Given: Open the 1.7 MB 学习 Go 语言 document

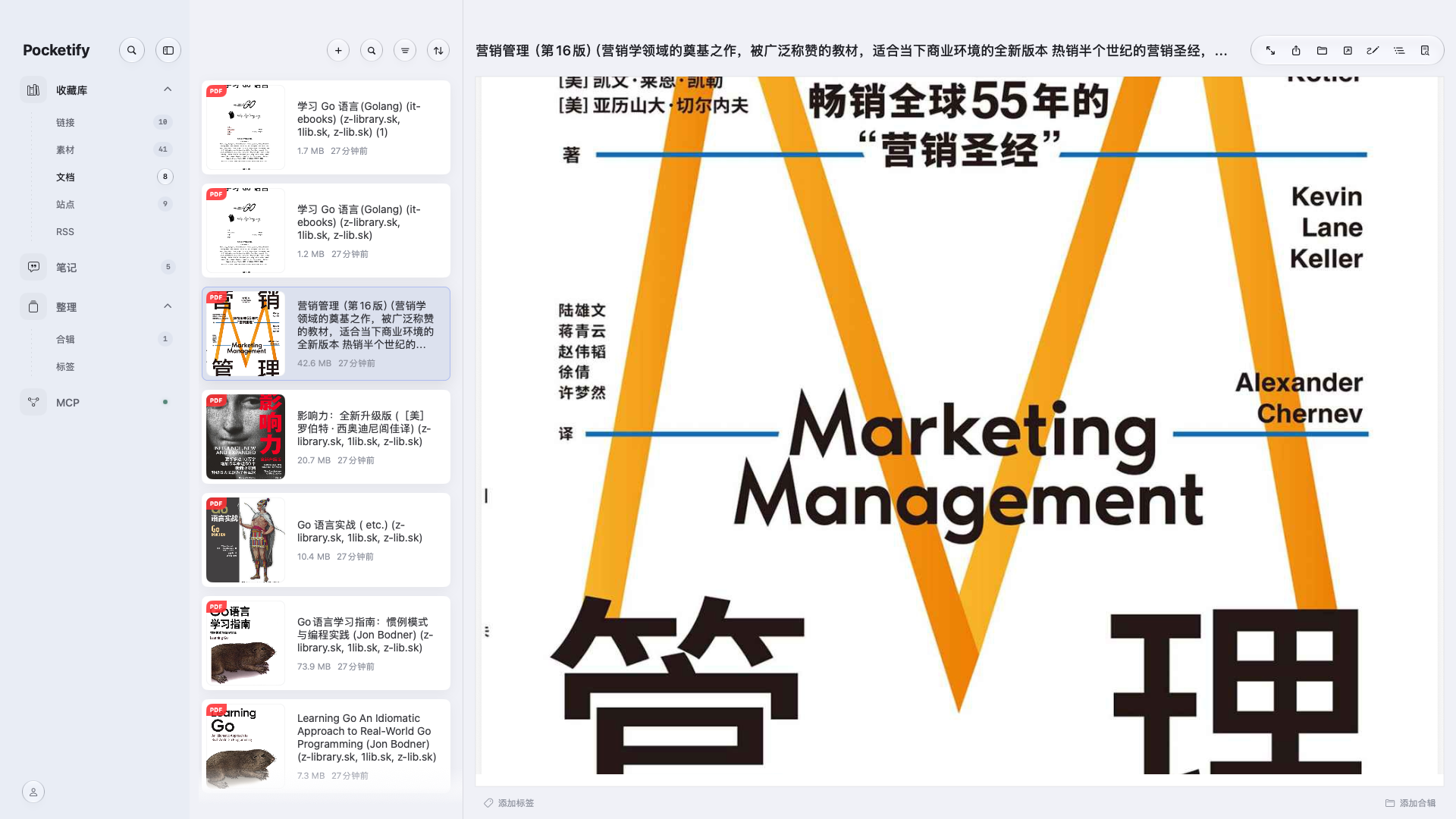Looking at the screenshot, I should (326, 127).
